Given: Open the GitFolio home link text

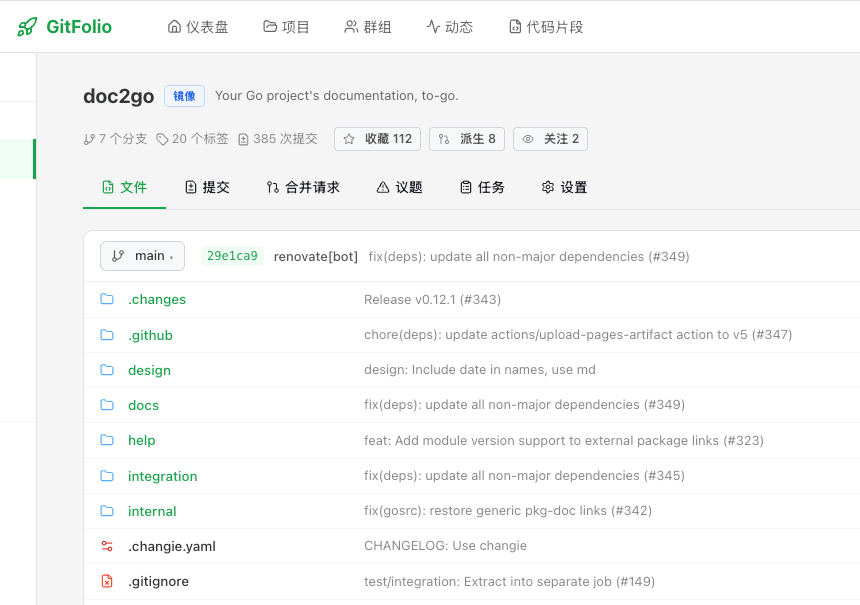Looking at the screenshot, I should [x=79, y=26].
